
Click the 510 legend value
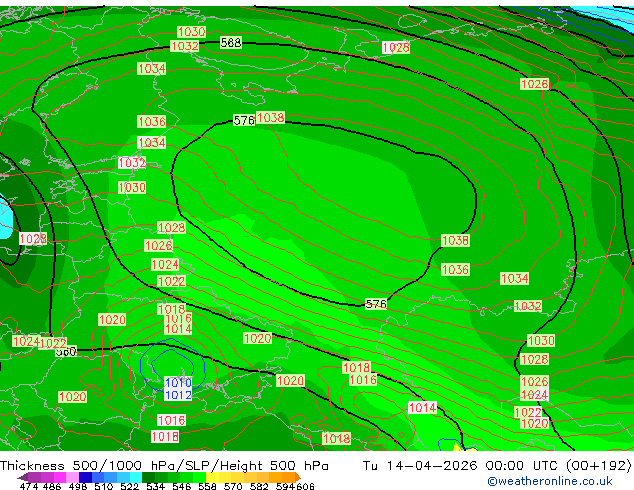tap(104, 486)
